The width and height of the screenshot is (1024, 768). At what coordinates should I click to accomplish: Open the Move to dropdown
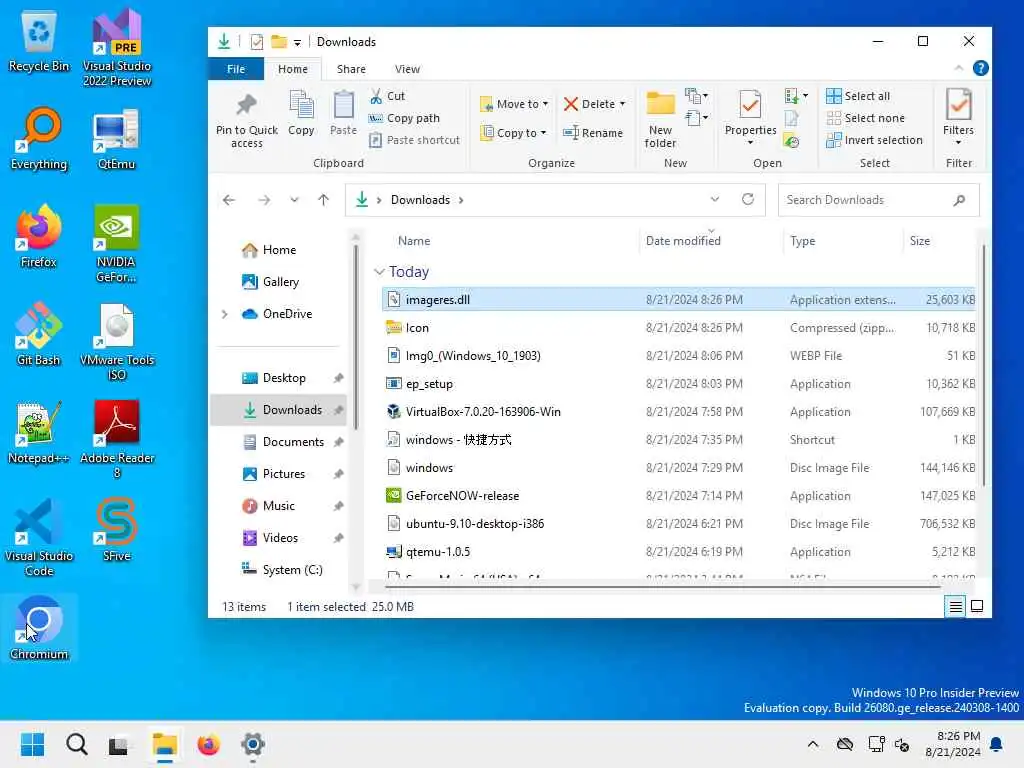point(515,104)
